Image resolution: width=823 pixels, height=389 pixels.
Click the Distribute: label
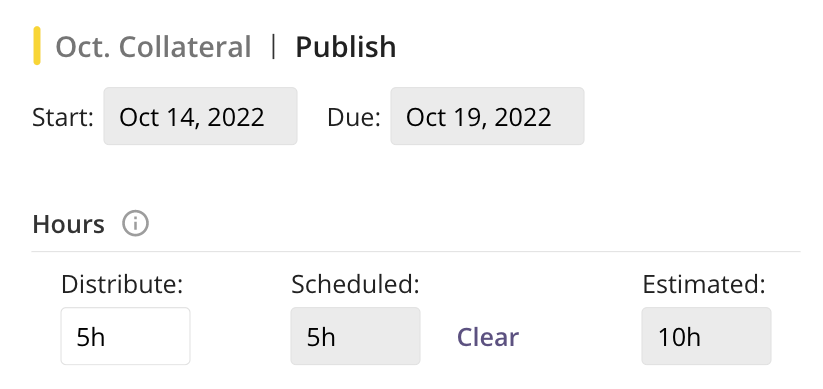pyautogui.click(x=122, y=285)
